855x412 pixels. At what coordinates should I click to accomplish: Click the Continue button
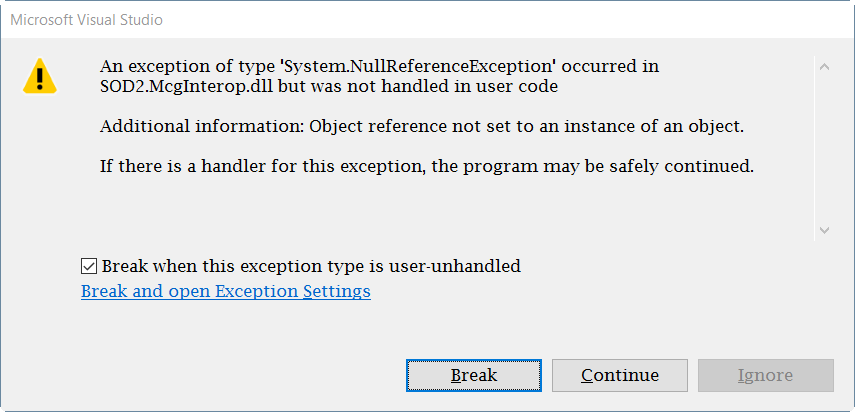click(x=620, y=375)
